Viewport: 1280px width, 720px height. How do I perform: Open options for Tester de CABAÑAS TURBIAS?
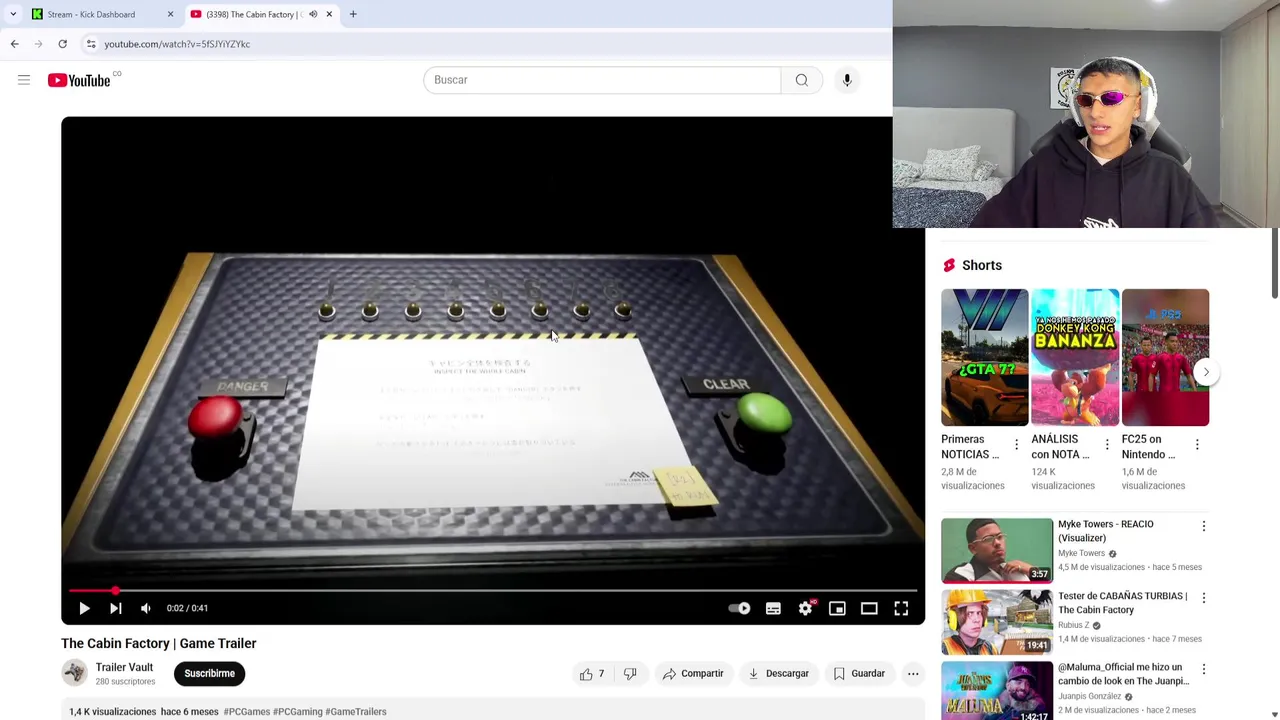[1203, 598]
